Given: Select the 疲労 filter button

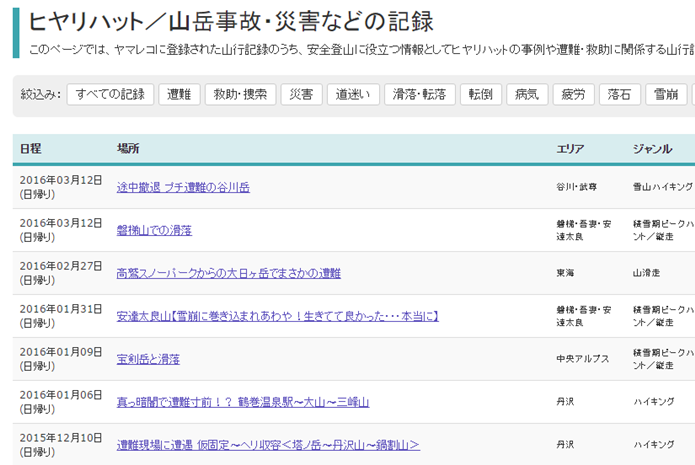Looking at the screenshot, I should coord(574,95).
